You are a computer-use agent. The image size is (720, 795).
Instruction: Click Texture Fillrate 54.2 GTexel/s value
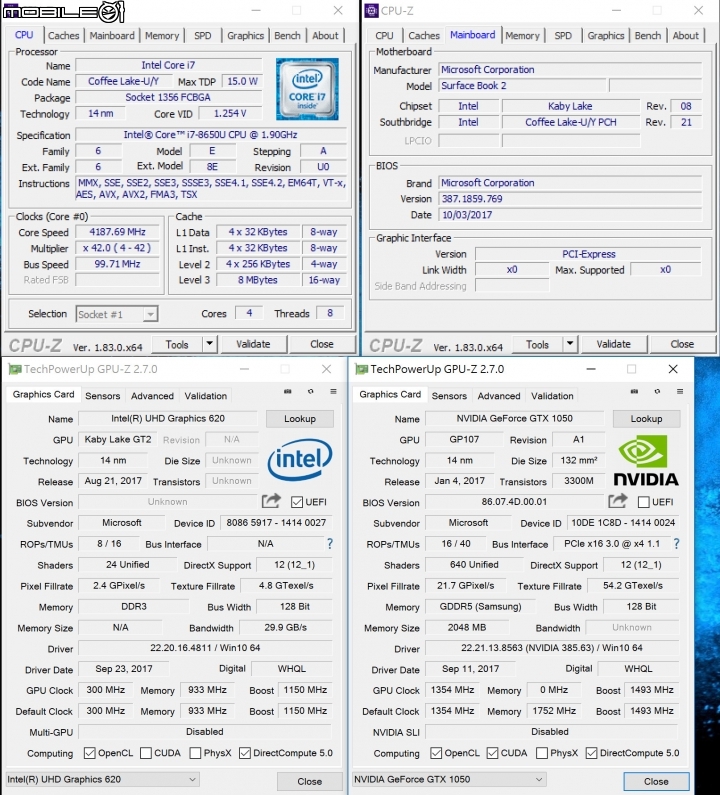tap(633, 586)
